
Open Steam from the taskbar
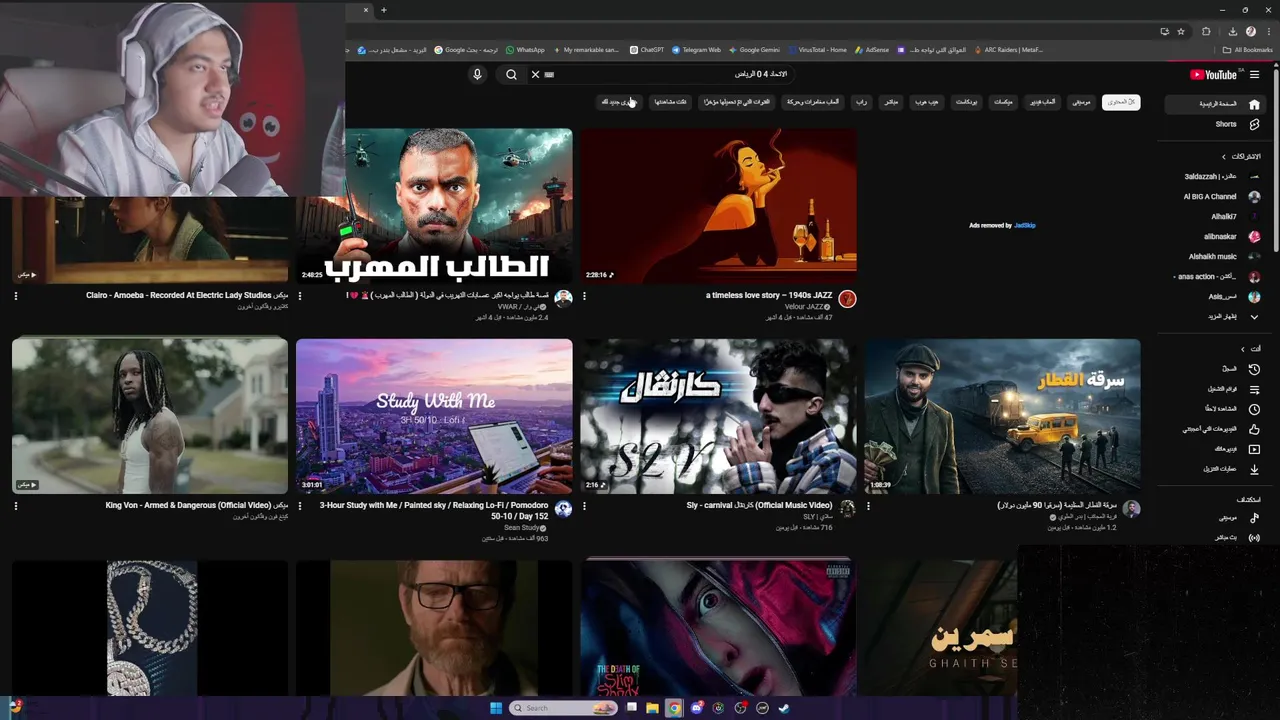coord(784,708)
